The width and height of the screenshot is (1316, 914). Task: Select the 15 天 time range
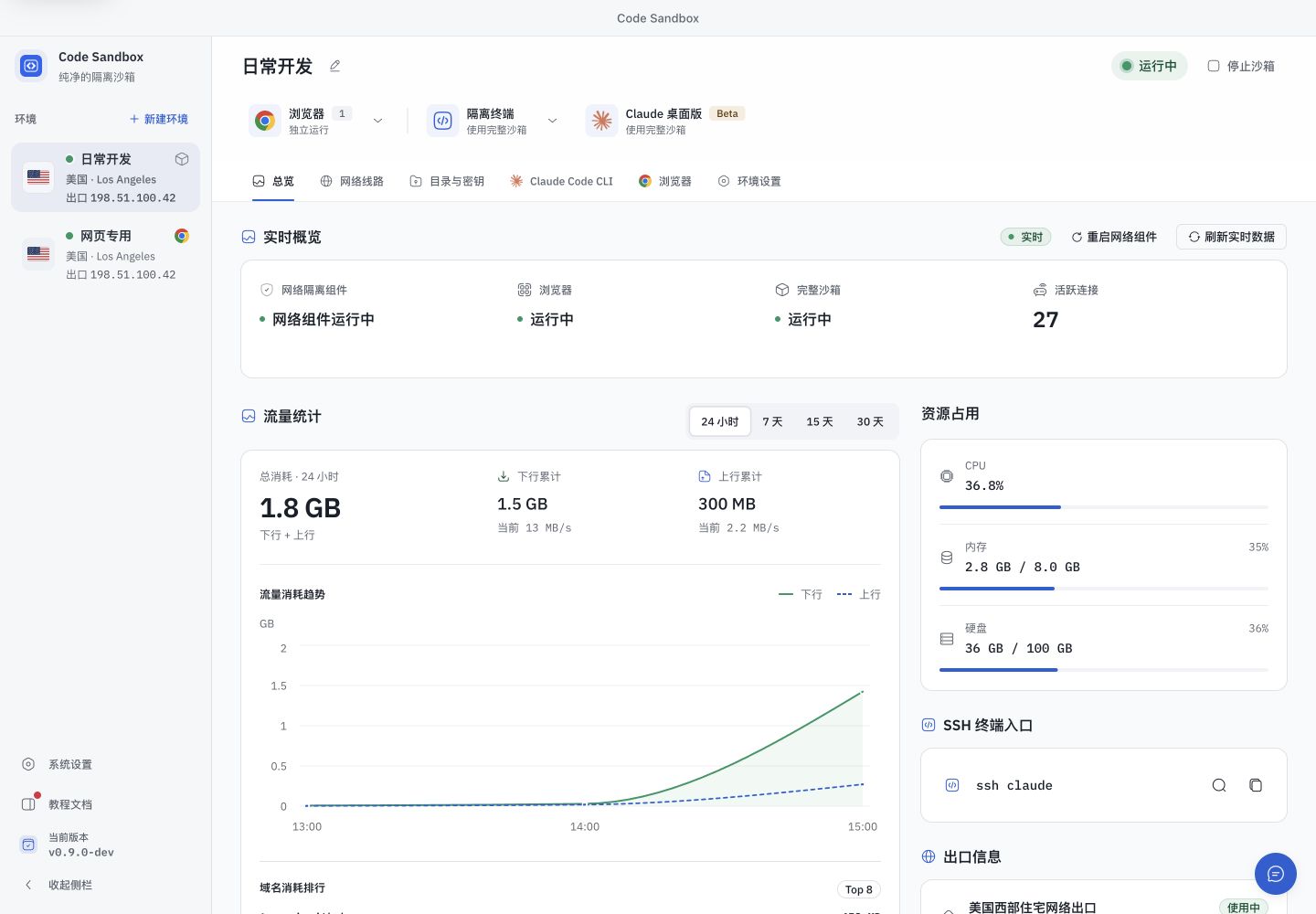click(820, 421)
